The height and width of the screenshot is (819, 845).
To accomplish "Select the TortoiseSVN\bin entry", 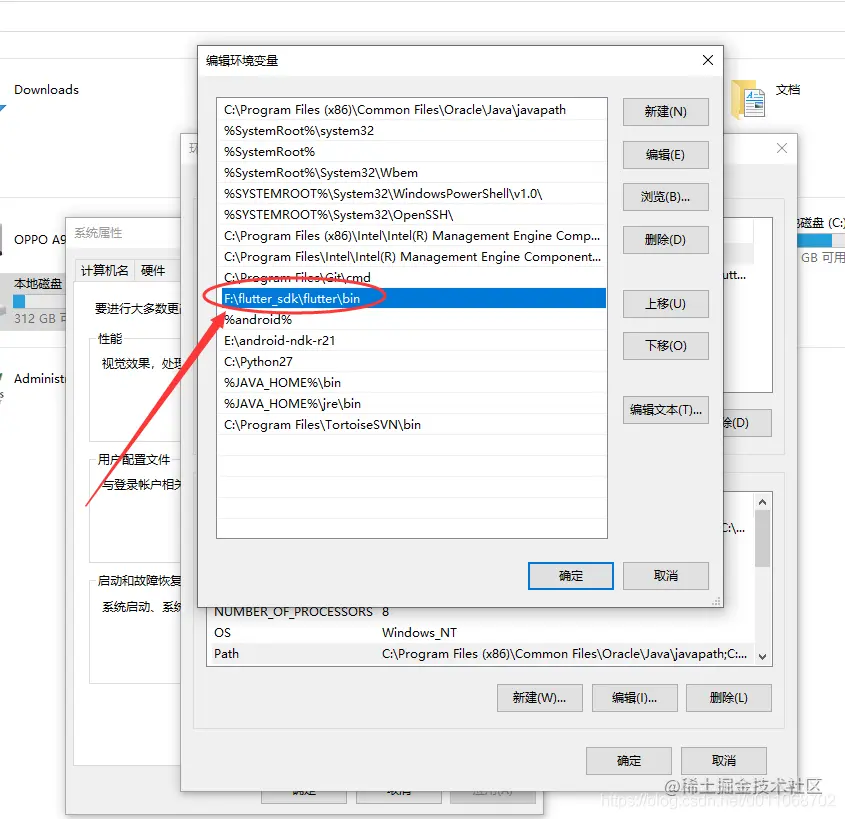I will click(412, 425).
